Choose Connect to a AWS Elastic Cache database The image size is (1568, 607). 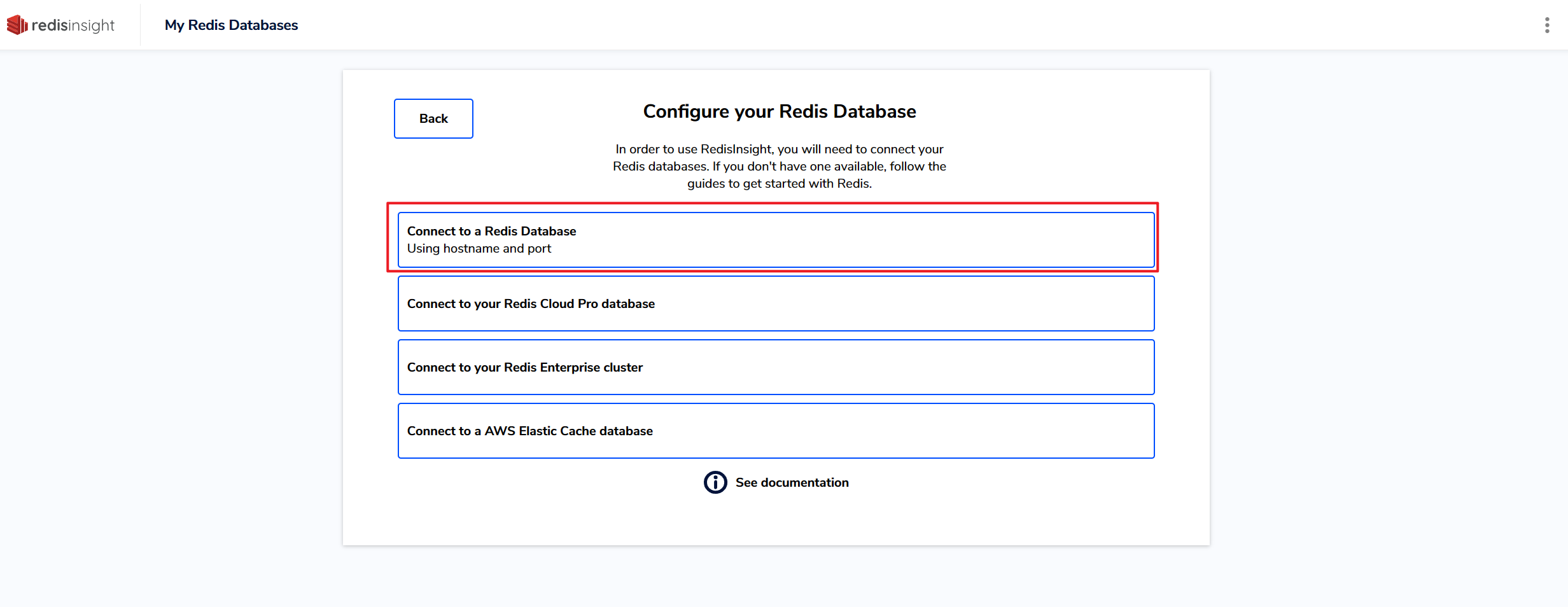point(776,431)
